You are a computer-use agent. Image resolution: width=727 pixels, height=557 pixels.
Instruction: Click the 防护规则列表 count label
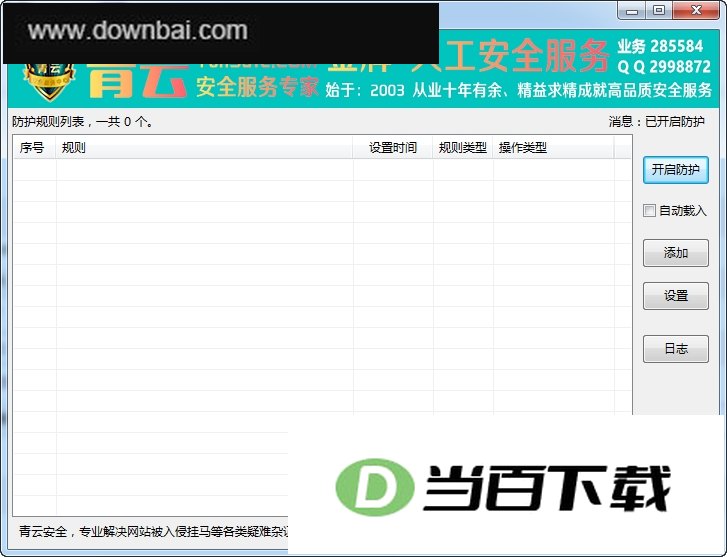pyautogui.click(x=82, y=122)
